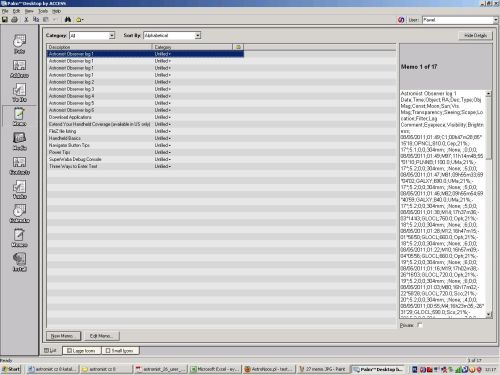Click the Find binoculars icon
Viewport: 500px width, 375px height.
[x=68, y=20]
